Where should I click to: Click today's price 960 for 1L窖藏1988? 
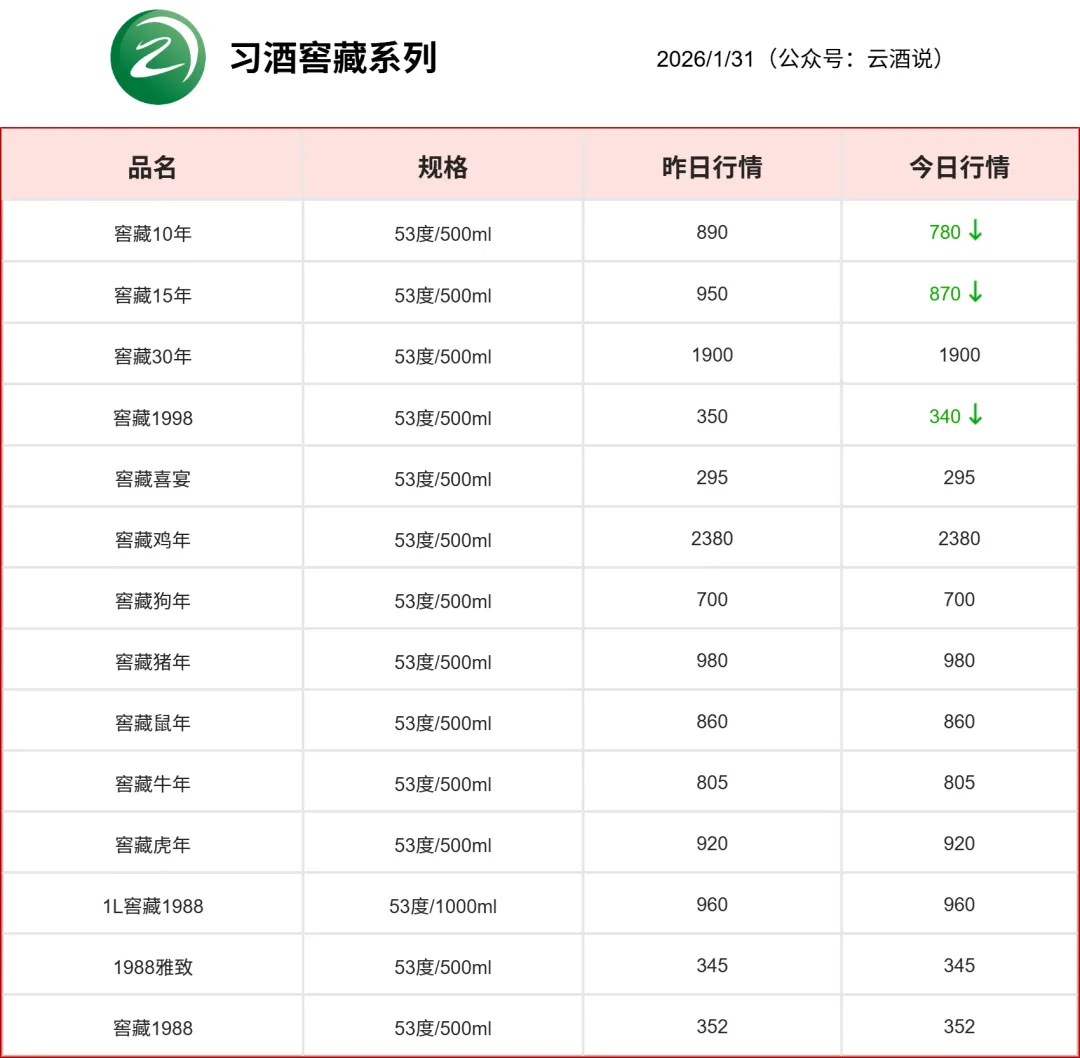(959, 904)
